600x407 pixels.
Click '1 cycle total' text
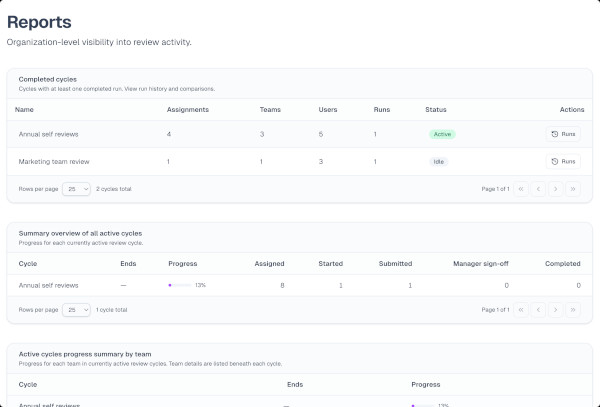[x=111, y=310]
